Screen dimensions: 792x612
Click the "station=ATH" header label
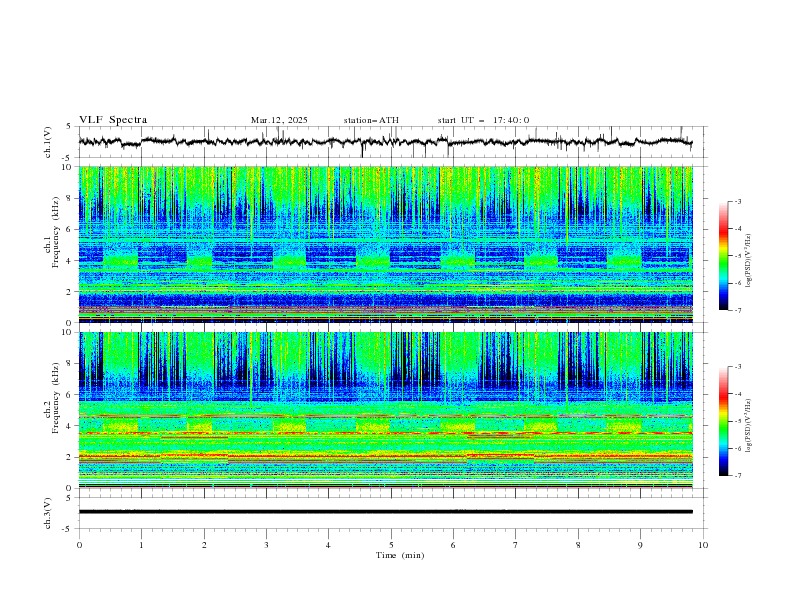tap(371, 120)
